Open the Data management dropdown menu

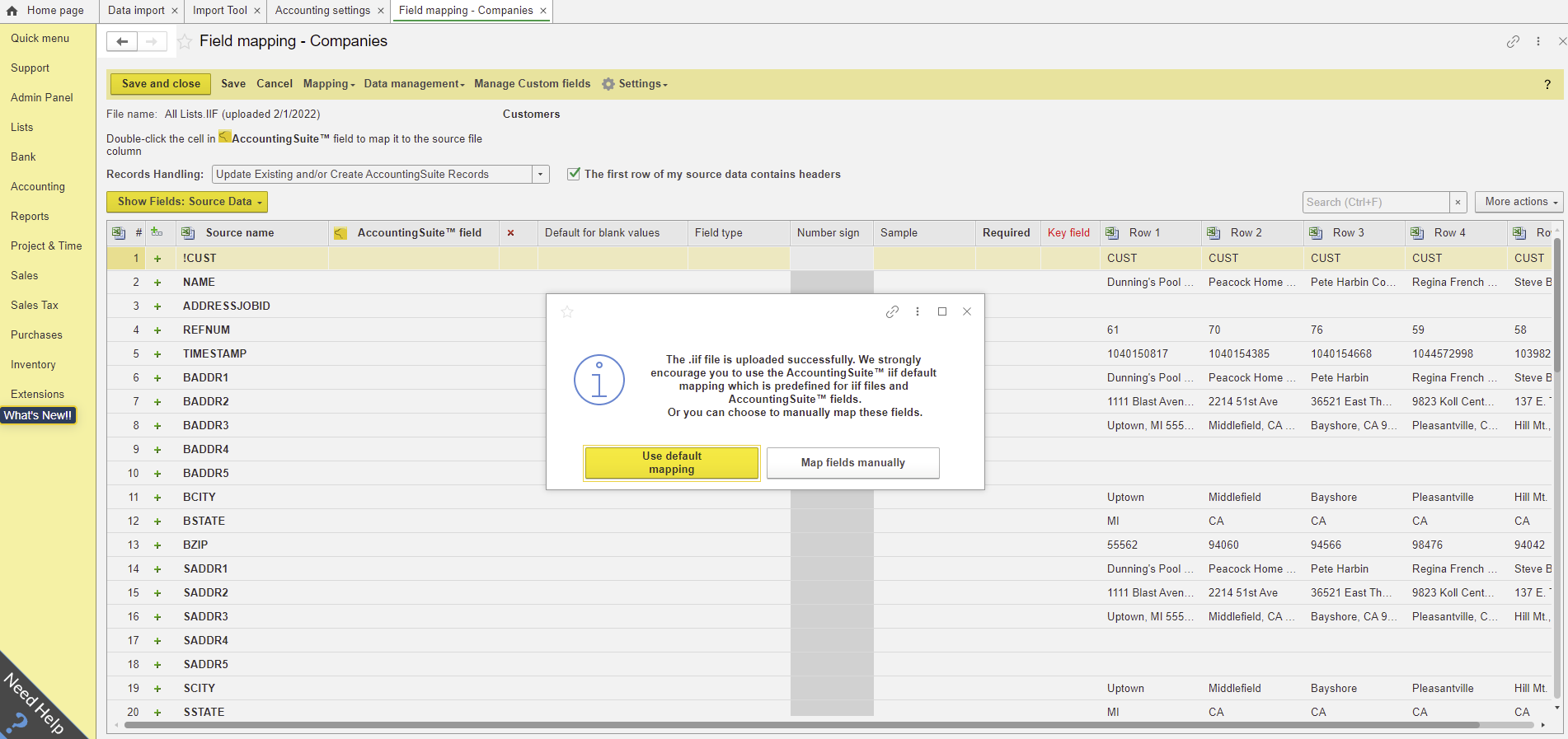click(x=415, y=84)
